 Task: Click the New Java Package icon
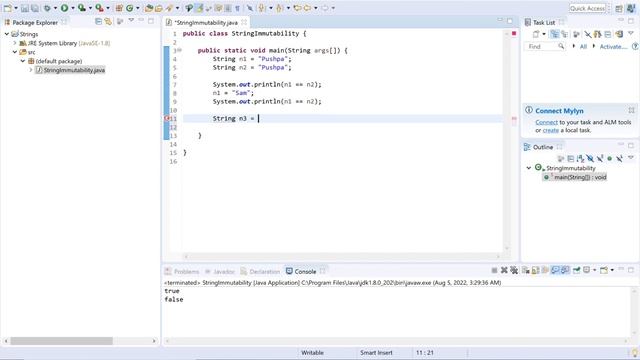[x=119, y=8]
